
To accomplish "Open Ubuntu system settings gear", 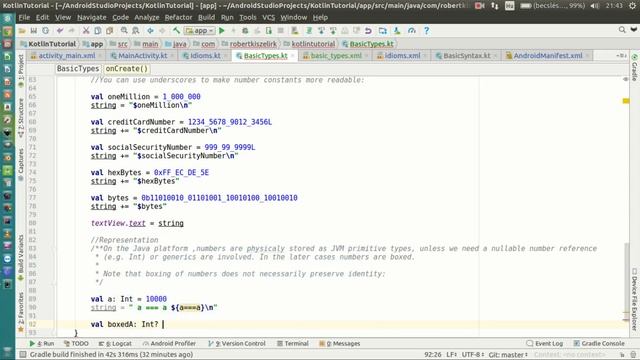I will pyautogui.click(x=632, y=6).
